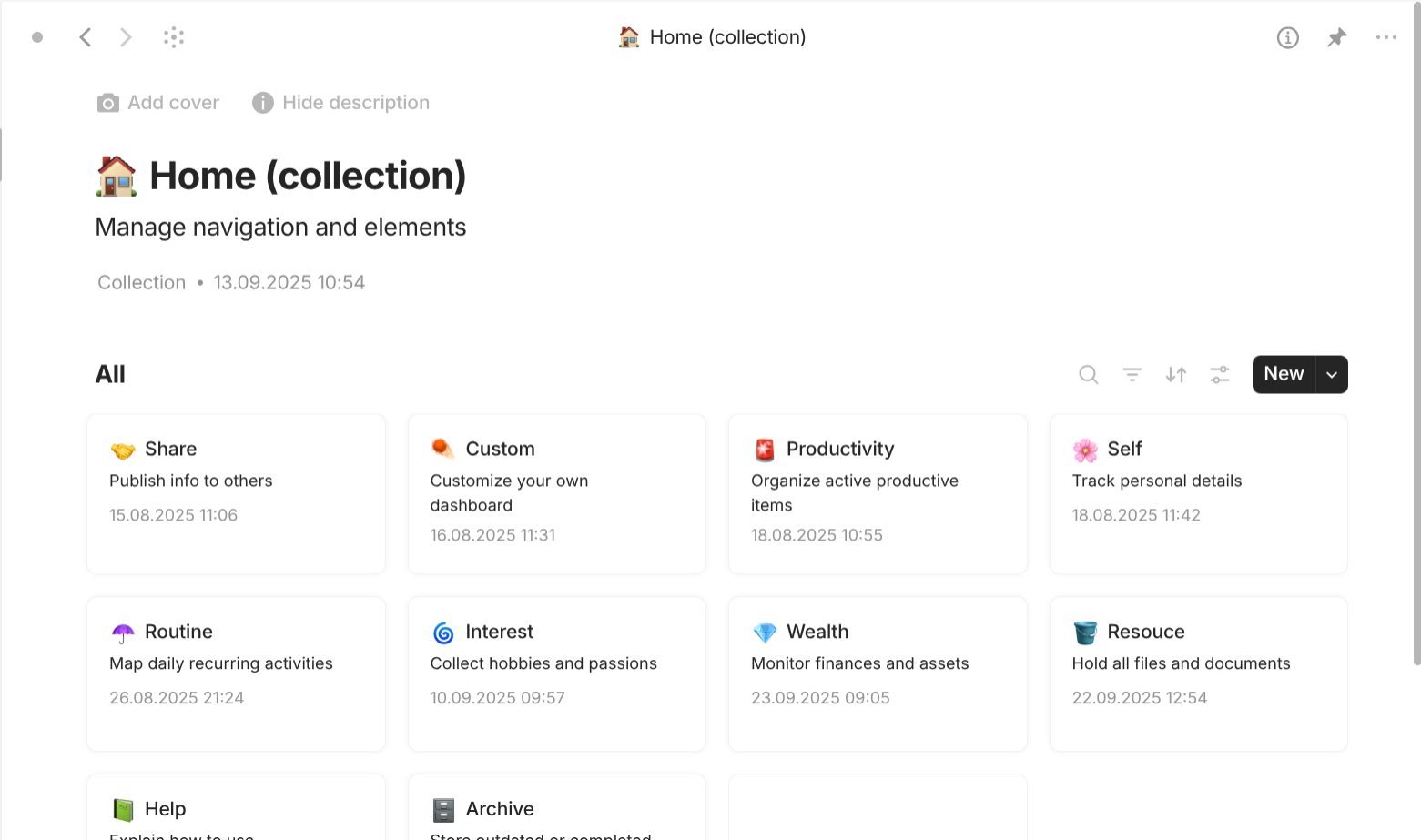Hide the page description
This screenshot has width=1421, height=840.
pos(355,102)
